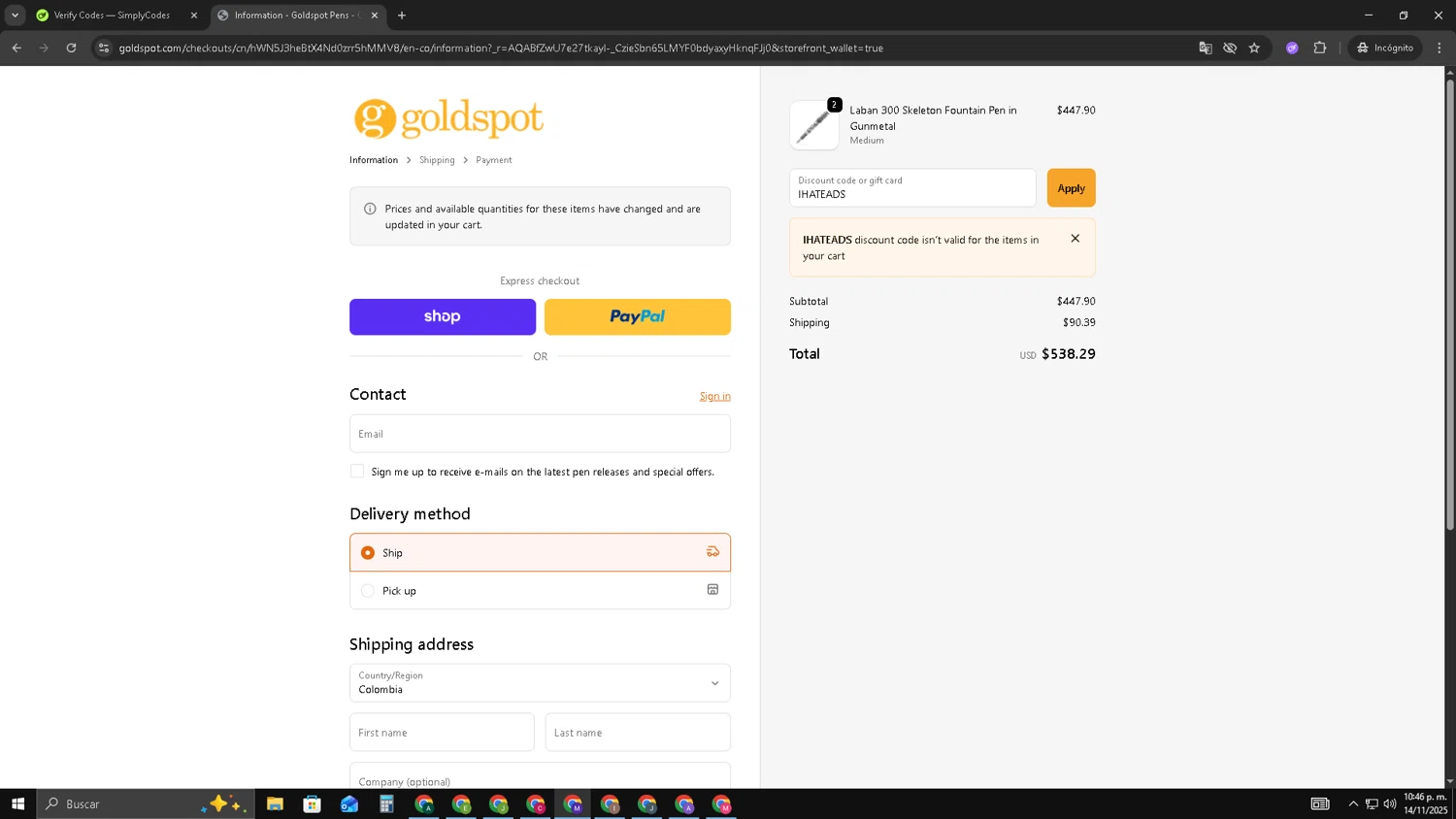This screenshot has height=819, width=1456.
Task: Open Outlook from taskbar
Action: (349, 803)
